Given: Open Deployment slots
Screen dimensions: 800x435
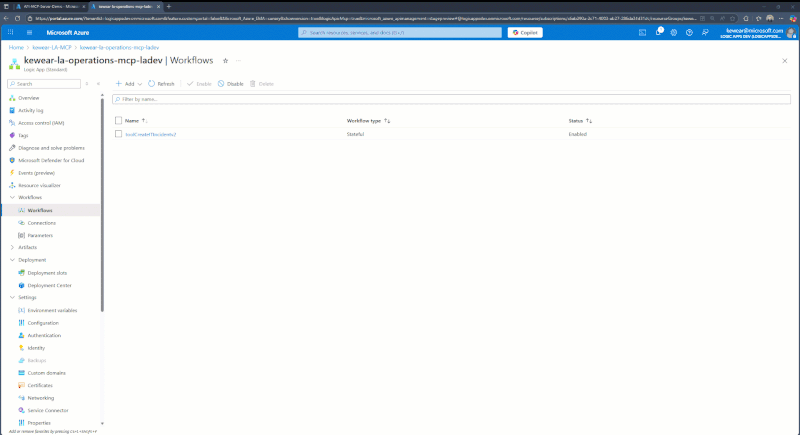Looking at the screenshot, I should pyautogui.click(x=47, y=273).
